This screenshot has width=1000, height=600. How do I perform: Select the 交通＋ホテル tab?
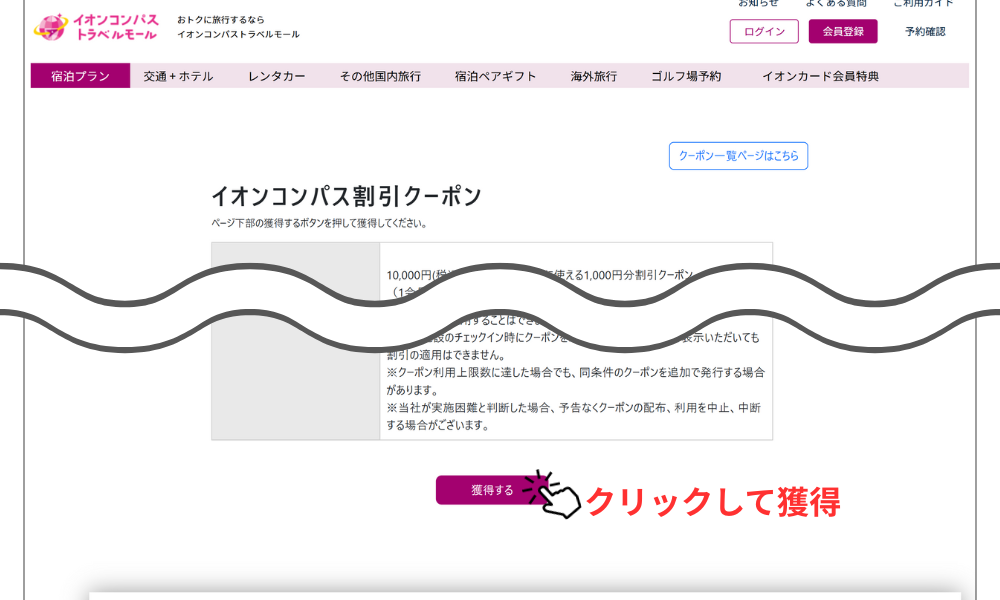[x=179, y=76]
